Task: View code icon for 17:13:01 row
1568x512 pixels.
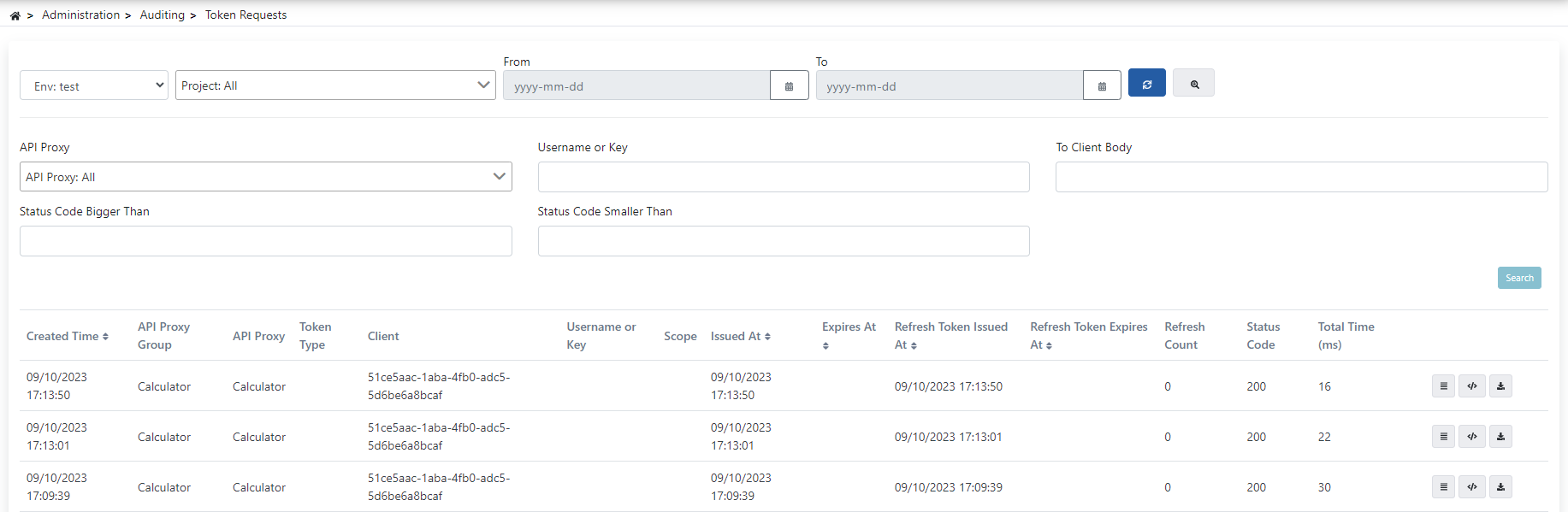Action: [x=1471, y=437]
